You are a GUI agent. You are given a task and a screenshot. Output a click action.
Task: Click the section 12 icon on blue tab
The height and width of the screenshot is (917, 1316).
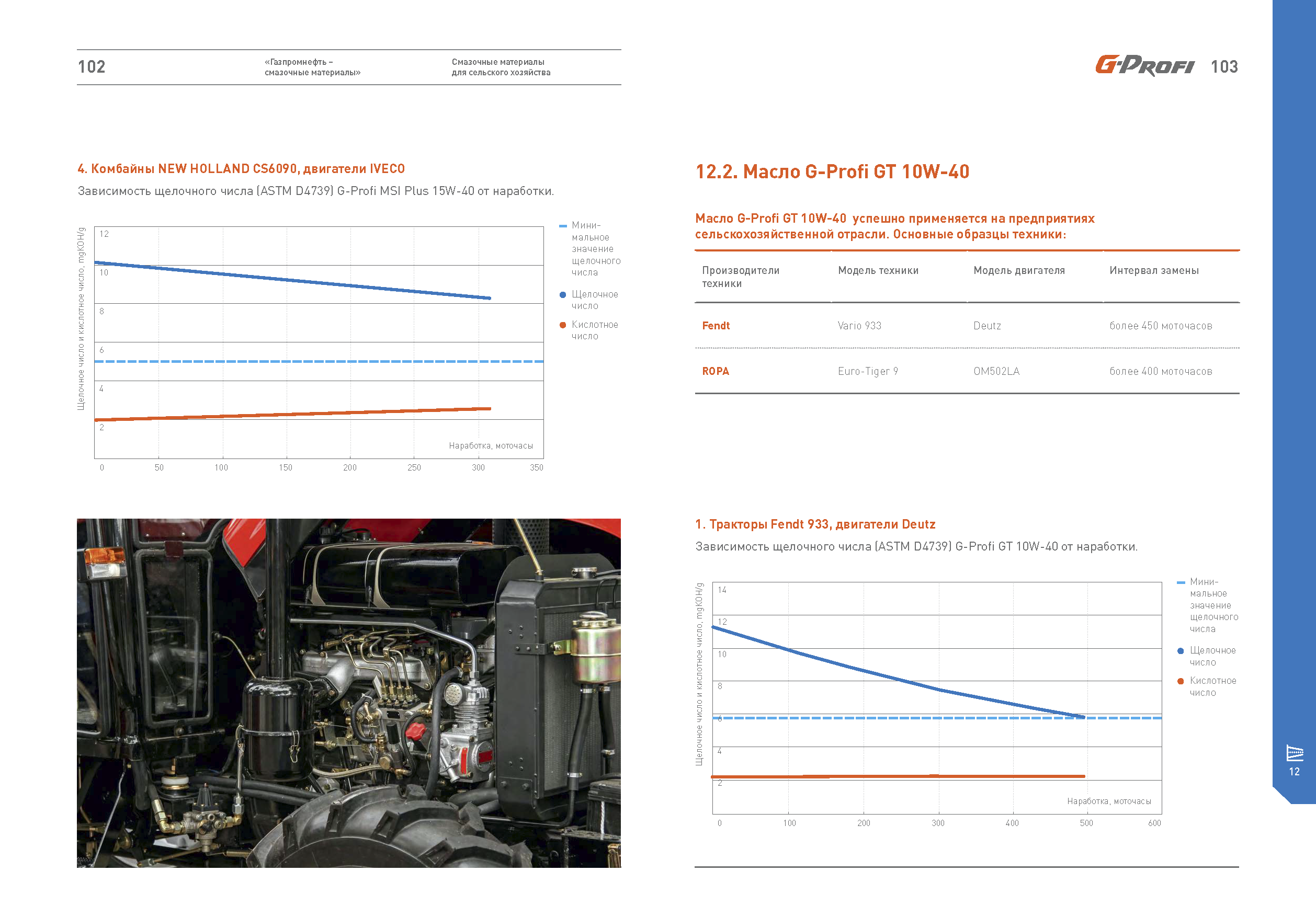pyautogui.click(x=1295, y=753)
